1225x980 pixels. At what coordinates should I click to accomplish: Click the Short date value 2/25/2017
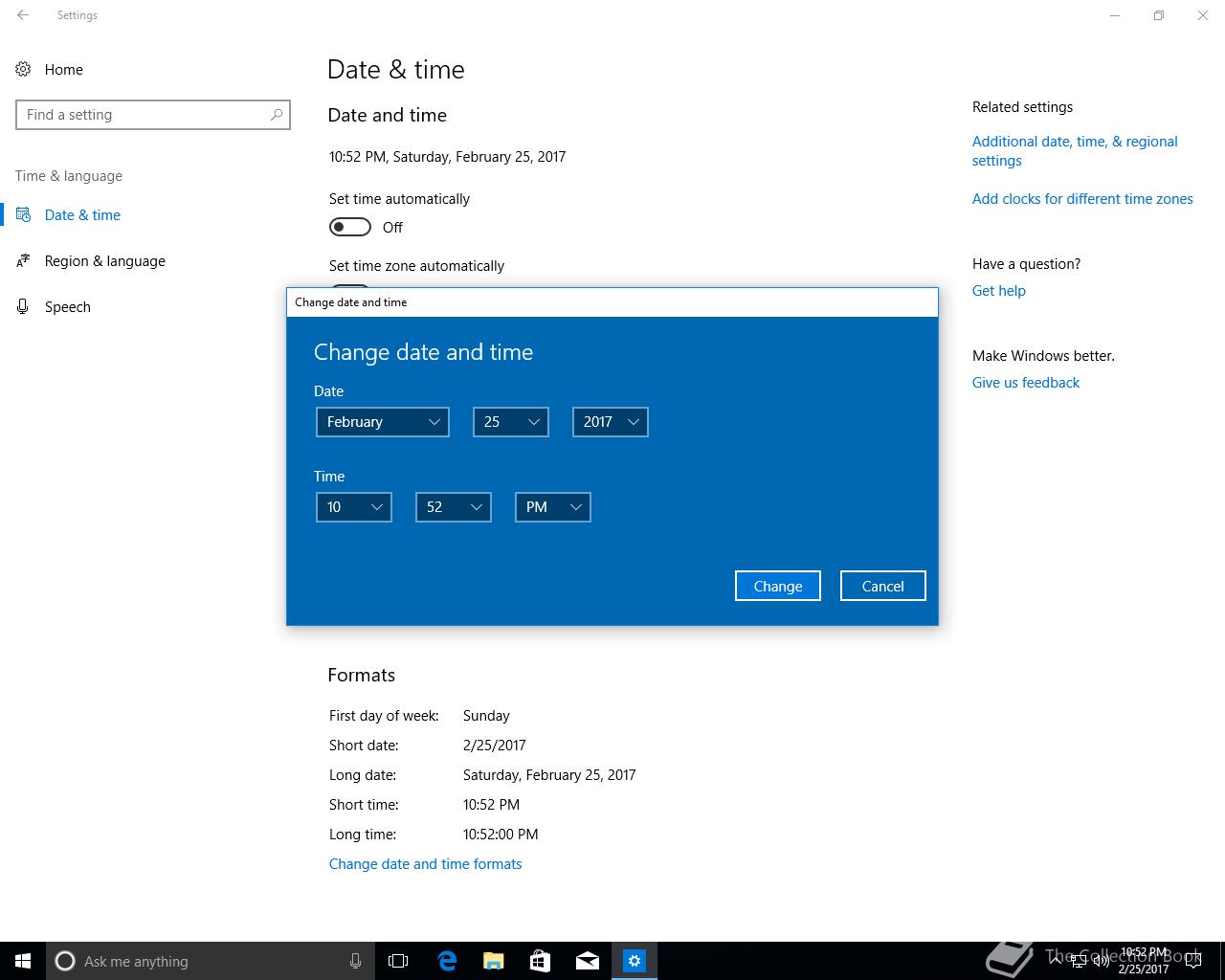(495, 746)
